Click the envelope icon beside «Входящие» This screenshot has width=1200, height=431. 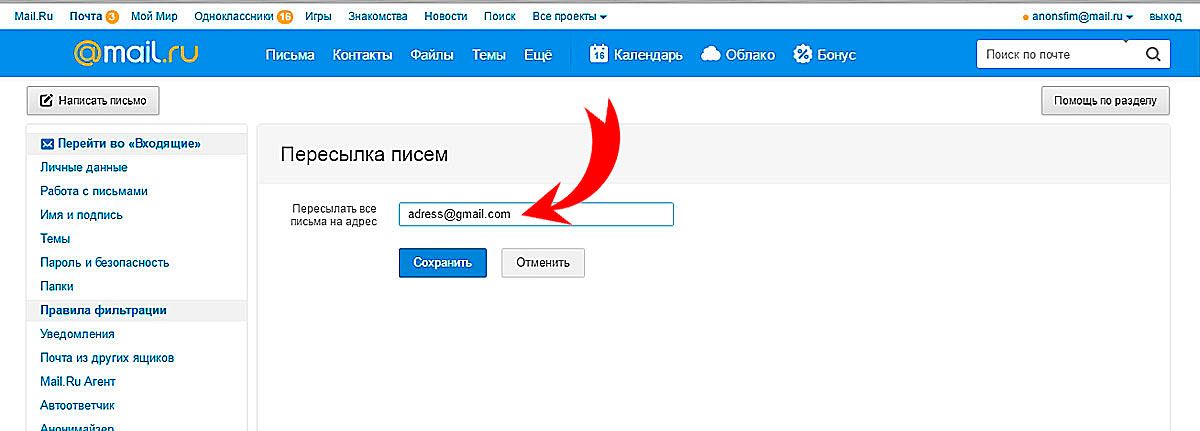coord(47,144)
